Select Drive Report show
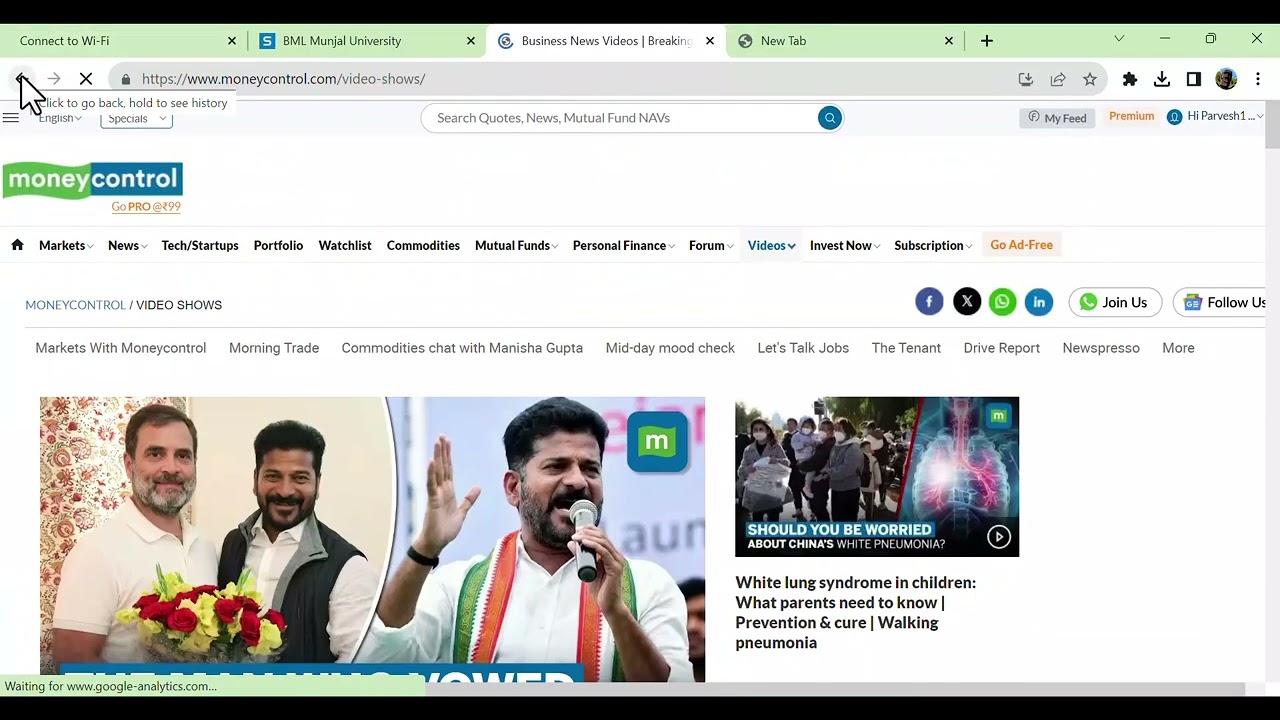 click(x=1002, y=348)
